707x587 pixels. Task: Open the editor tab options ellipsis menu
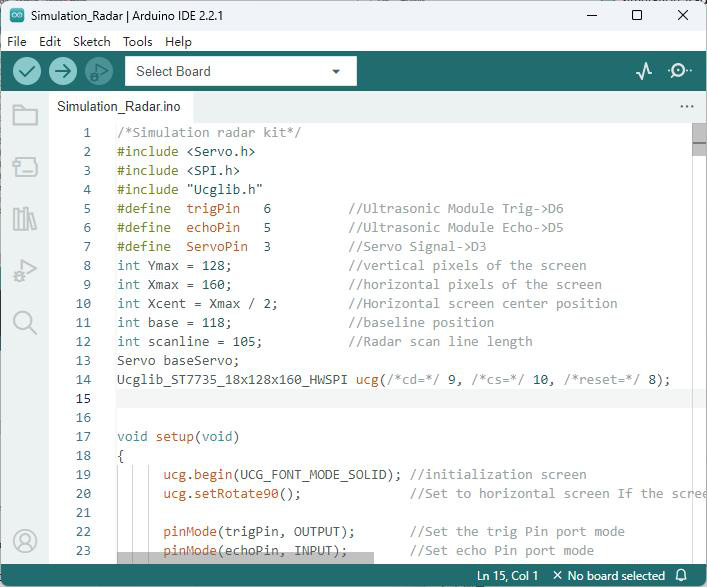687,106
